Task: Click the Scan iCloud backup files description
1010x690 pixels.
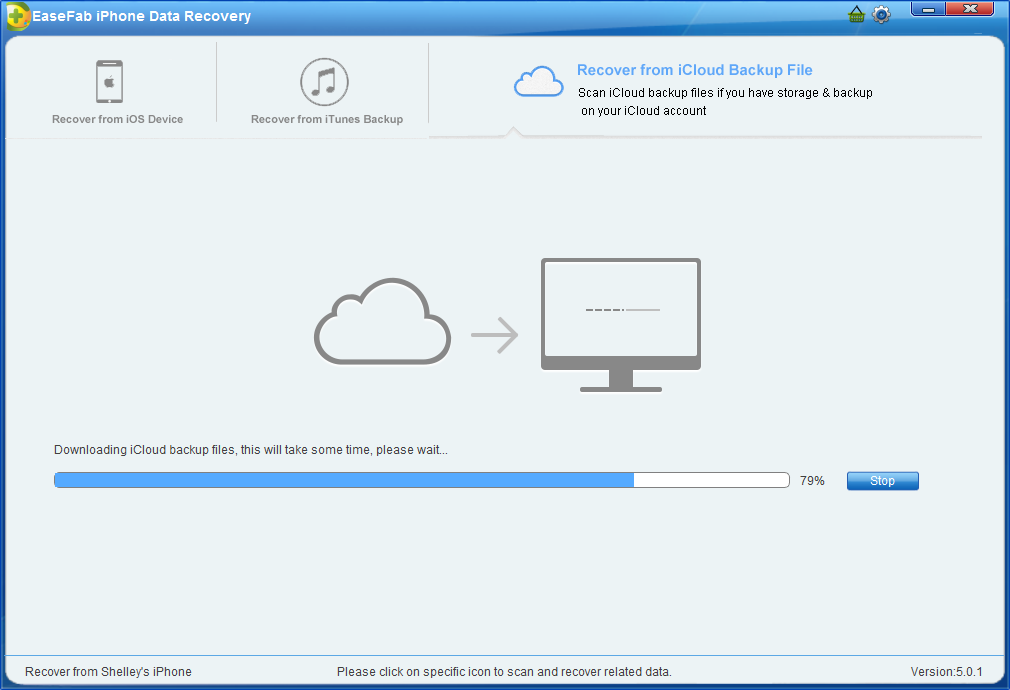Action: [x=725, y=102]
